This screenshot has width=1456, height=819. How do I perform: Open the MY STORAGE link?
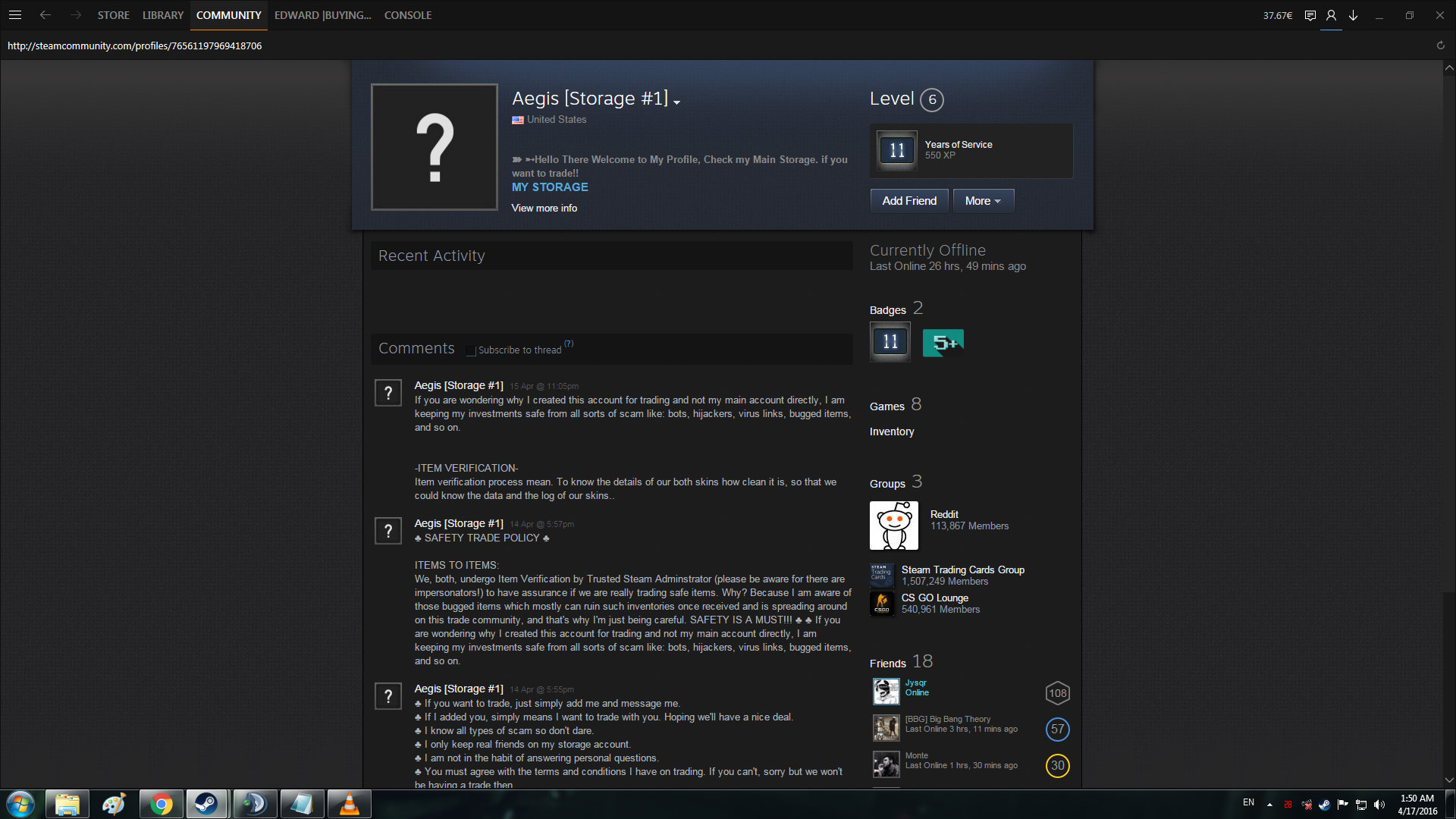pos(549,187)
